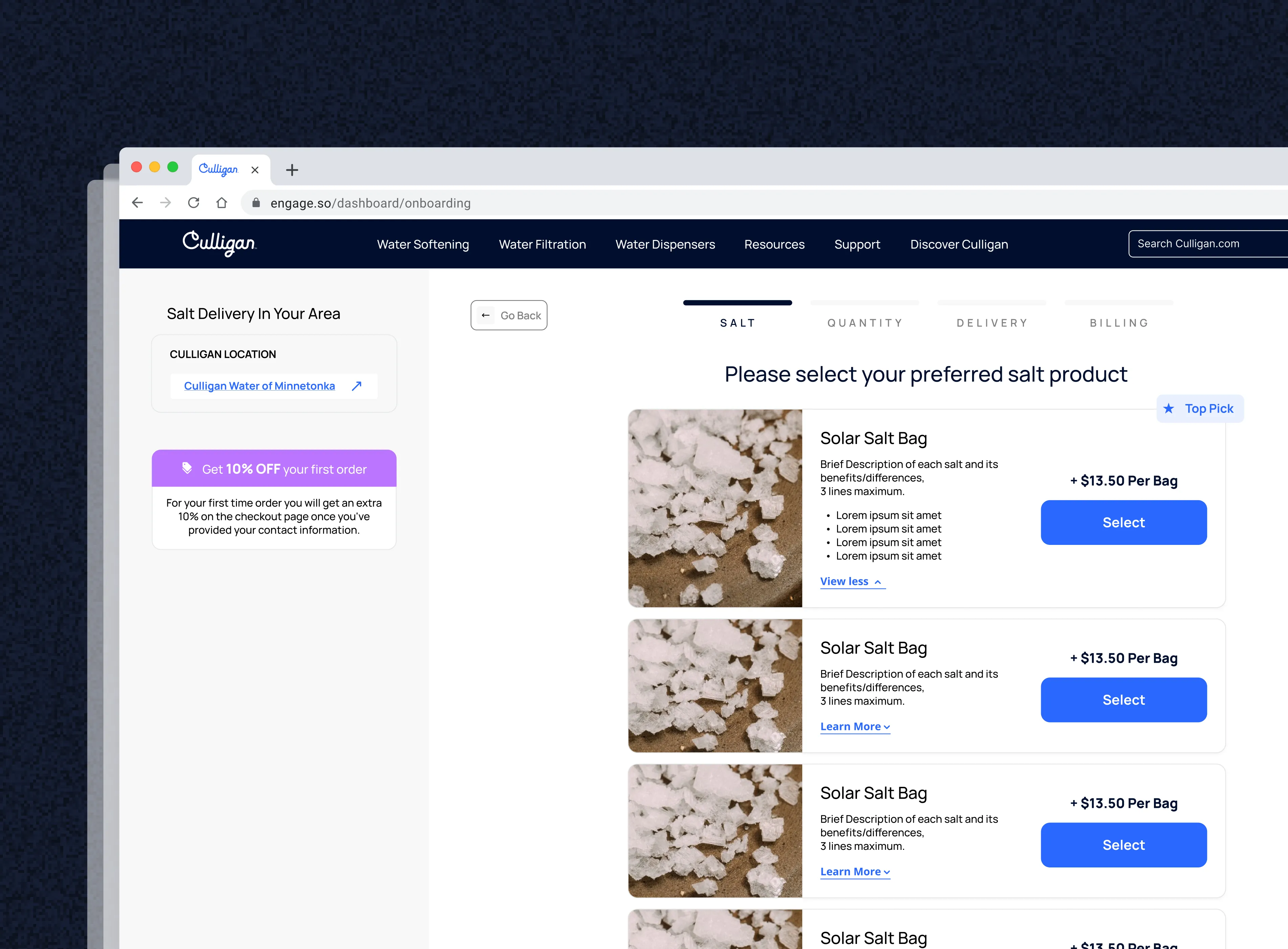The height and width of the screenshot is (949, 1288).
Task: Click the first Solar Salt Bag title
Action: 874,438
